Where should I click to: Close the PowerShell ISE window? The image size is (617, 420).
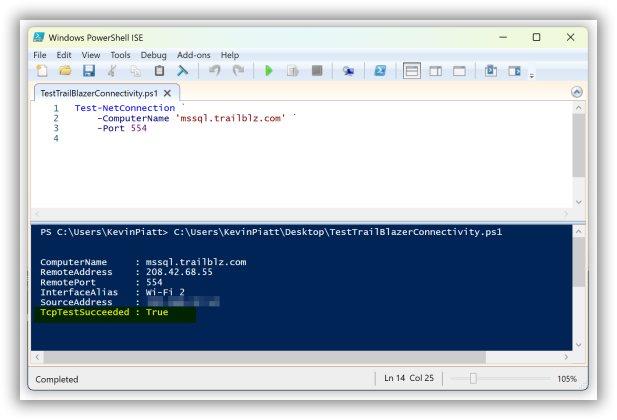click(x=570, y=37)
